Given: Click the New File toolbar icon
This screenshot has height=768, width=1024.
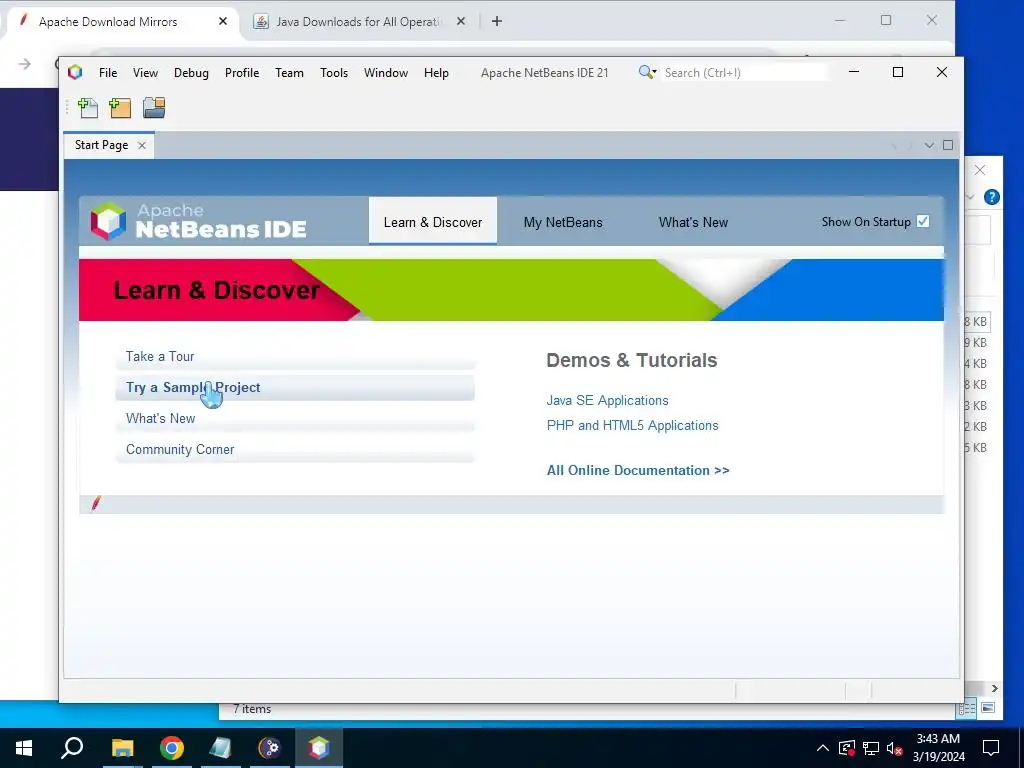Looking at the screenshot, I should [88, 108].
